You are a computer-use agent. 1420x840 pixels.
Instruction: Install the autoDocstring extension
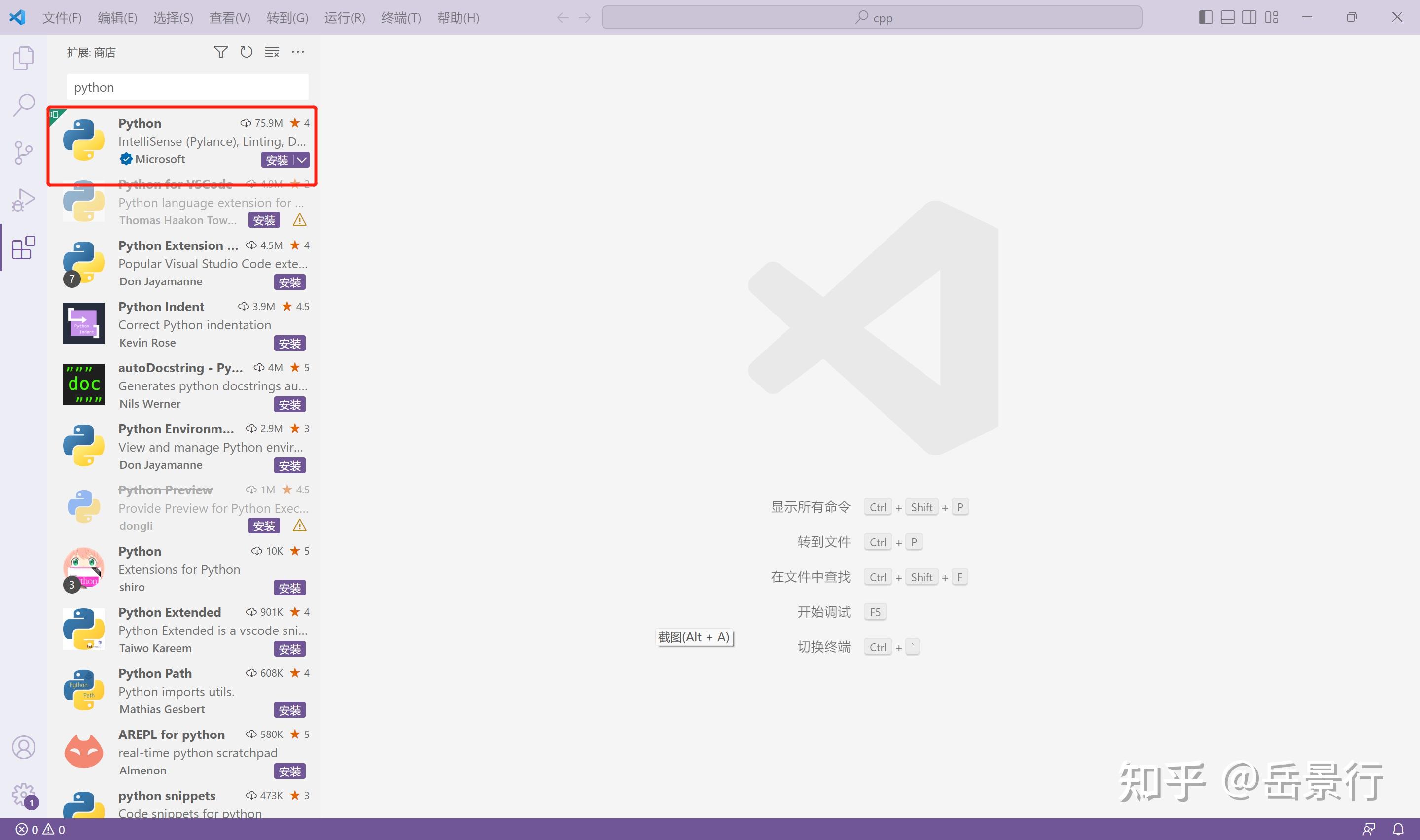coord(289,404)
